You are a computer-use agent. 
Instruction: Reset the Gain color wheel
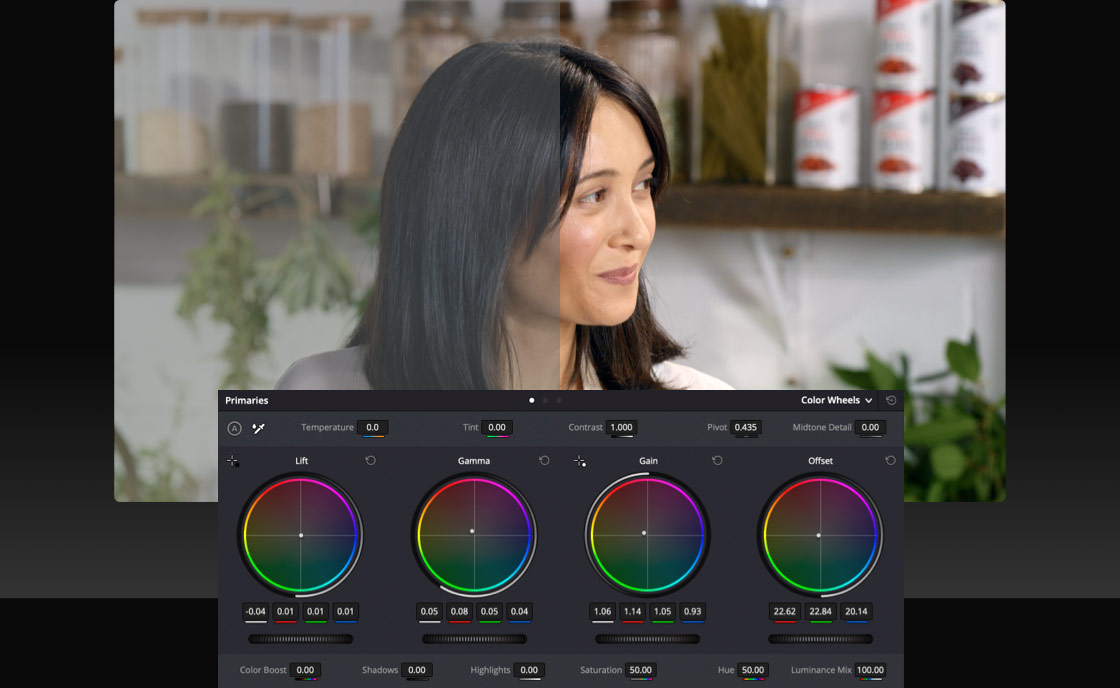click(x=716, y=461)
